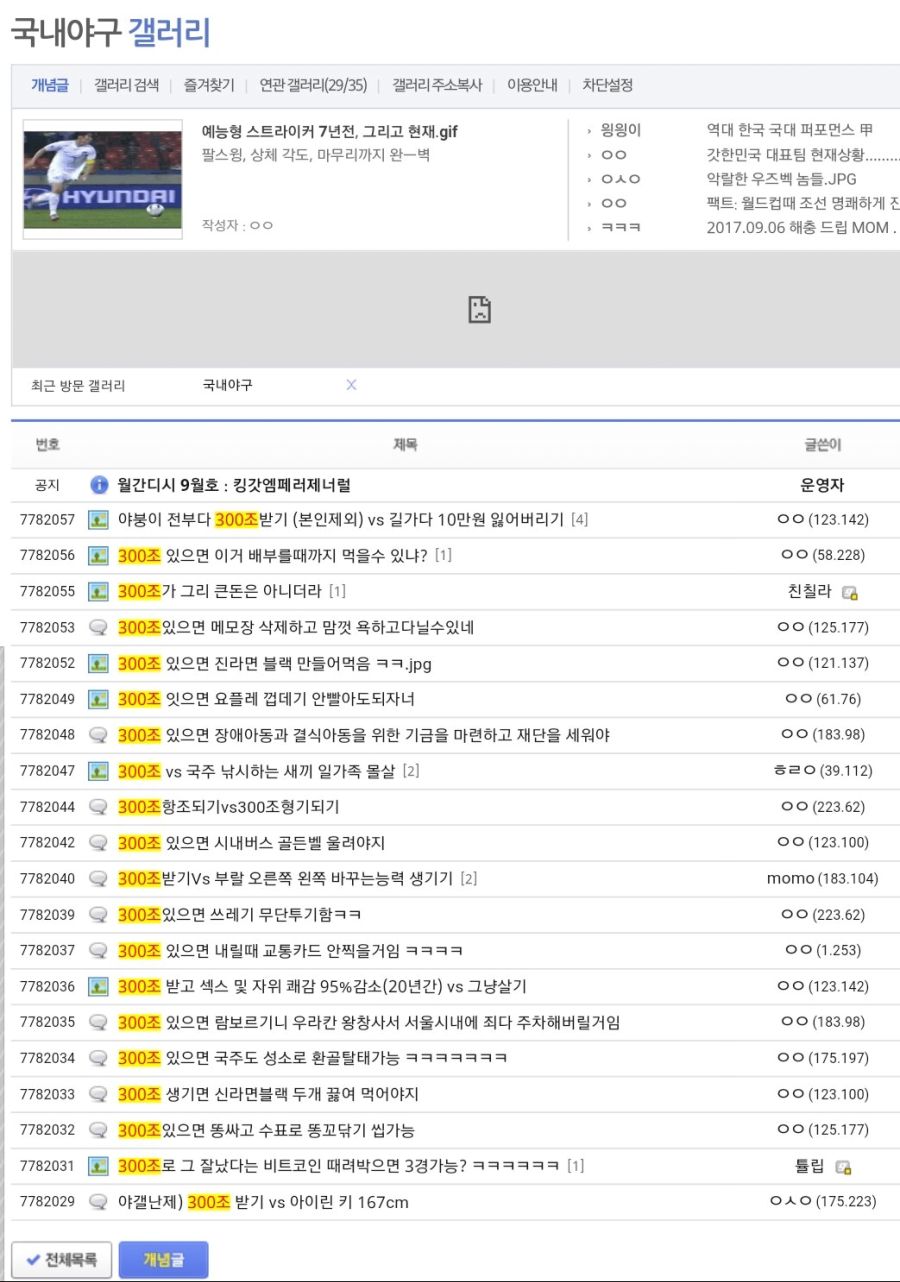Click the blue 개념글 button at the bottom
900x1282 pixels.
click(x=162, y=1259)
